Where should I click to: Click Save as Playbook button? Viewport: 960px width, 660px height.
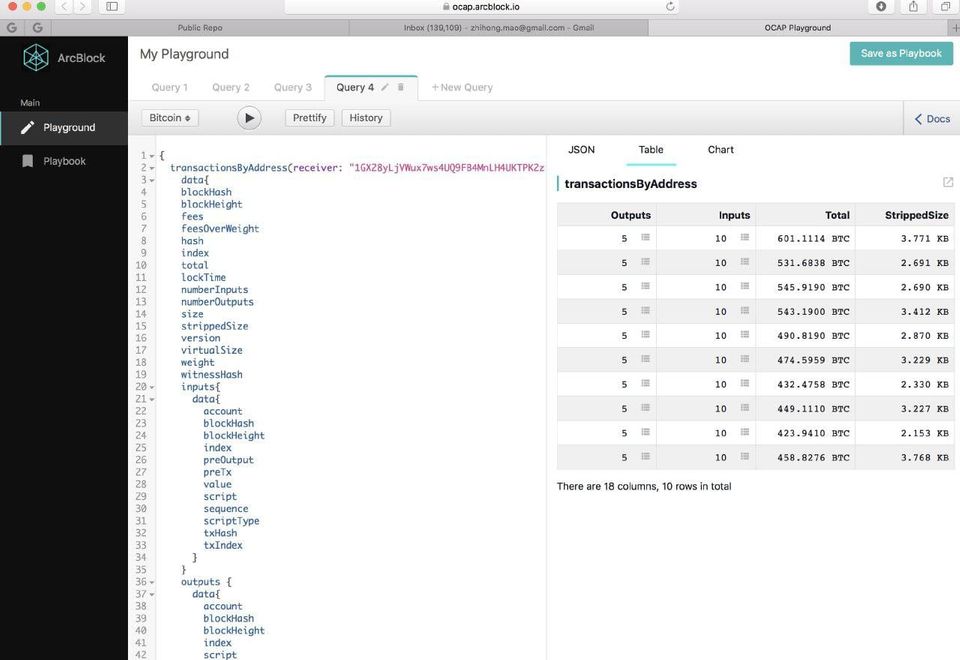coord(900,54)
